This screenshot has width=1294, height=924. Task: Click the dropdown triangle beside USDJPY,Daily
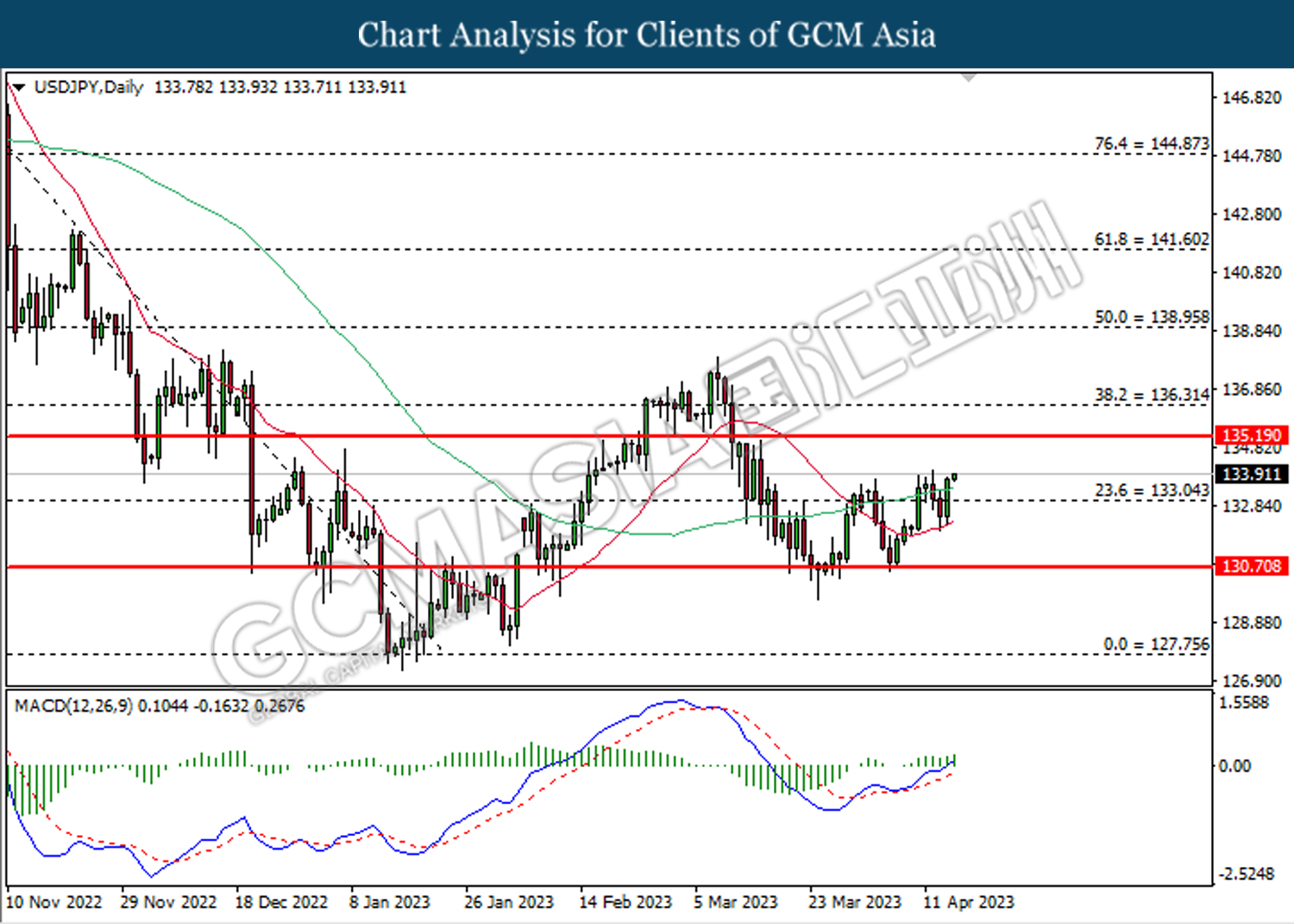tap(19, 87)
